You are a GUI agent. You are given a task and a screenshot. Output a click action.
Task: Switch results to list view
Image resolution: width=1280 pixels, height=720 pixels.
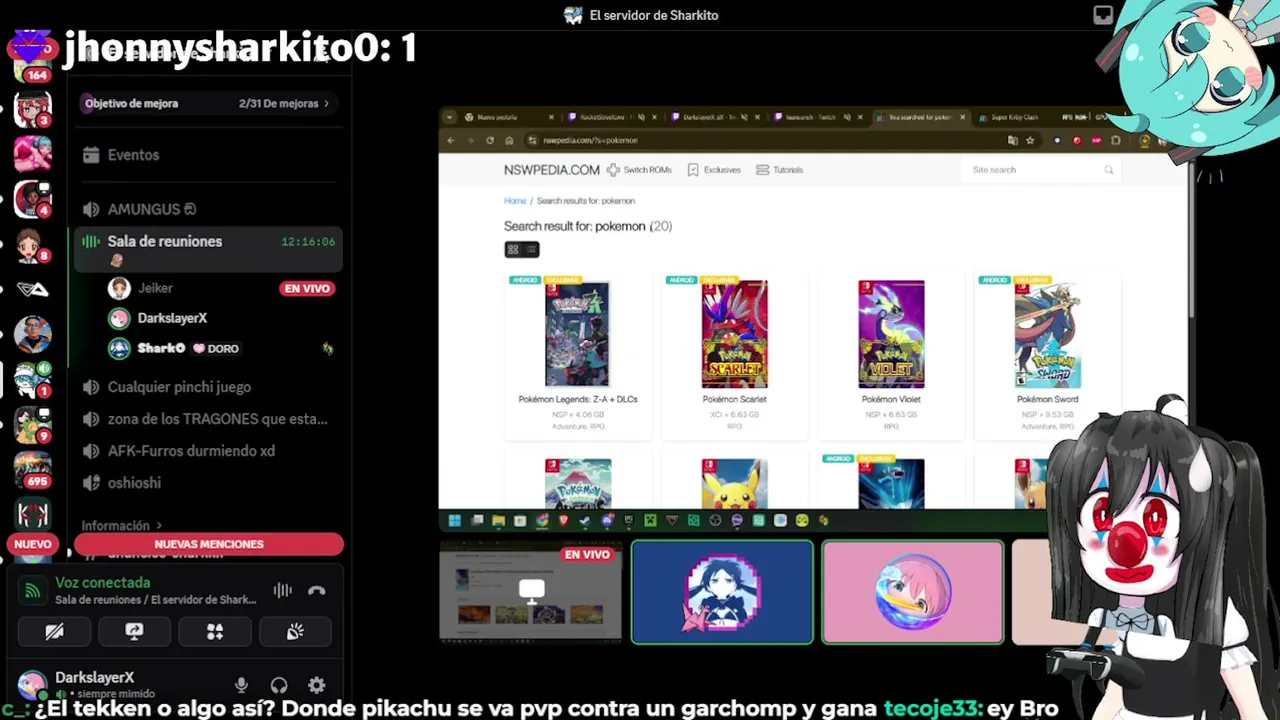point(531,250)
